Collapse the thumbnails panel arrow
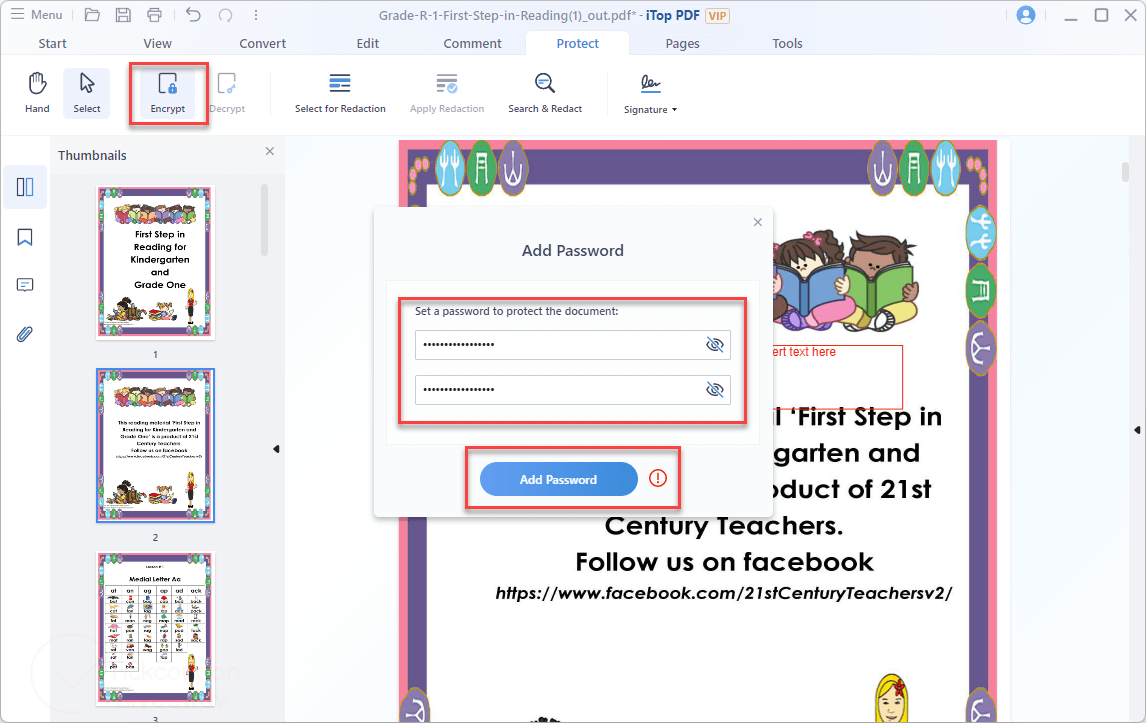1146x723 pixels. coord(276,449)
